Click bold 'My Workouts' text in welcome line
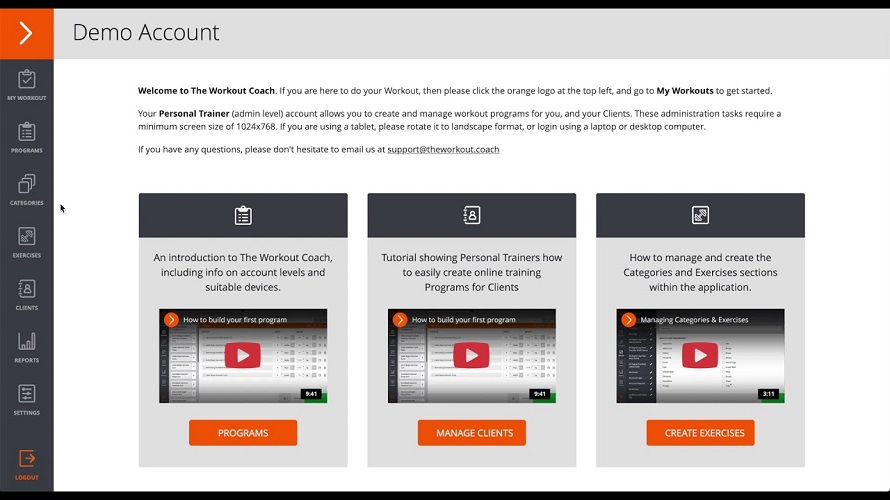890x500 pixels. click(685, 91)
